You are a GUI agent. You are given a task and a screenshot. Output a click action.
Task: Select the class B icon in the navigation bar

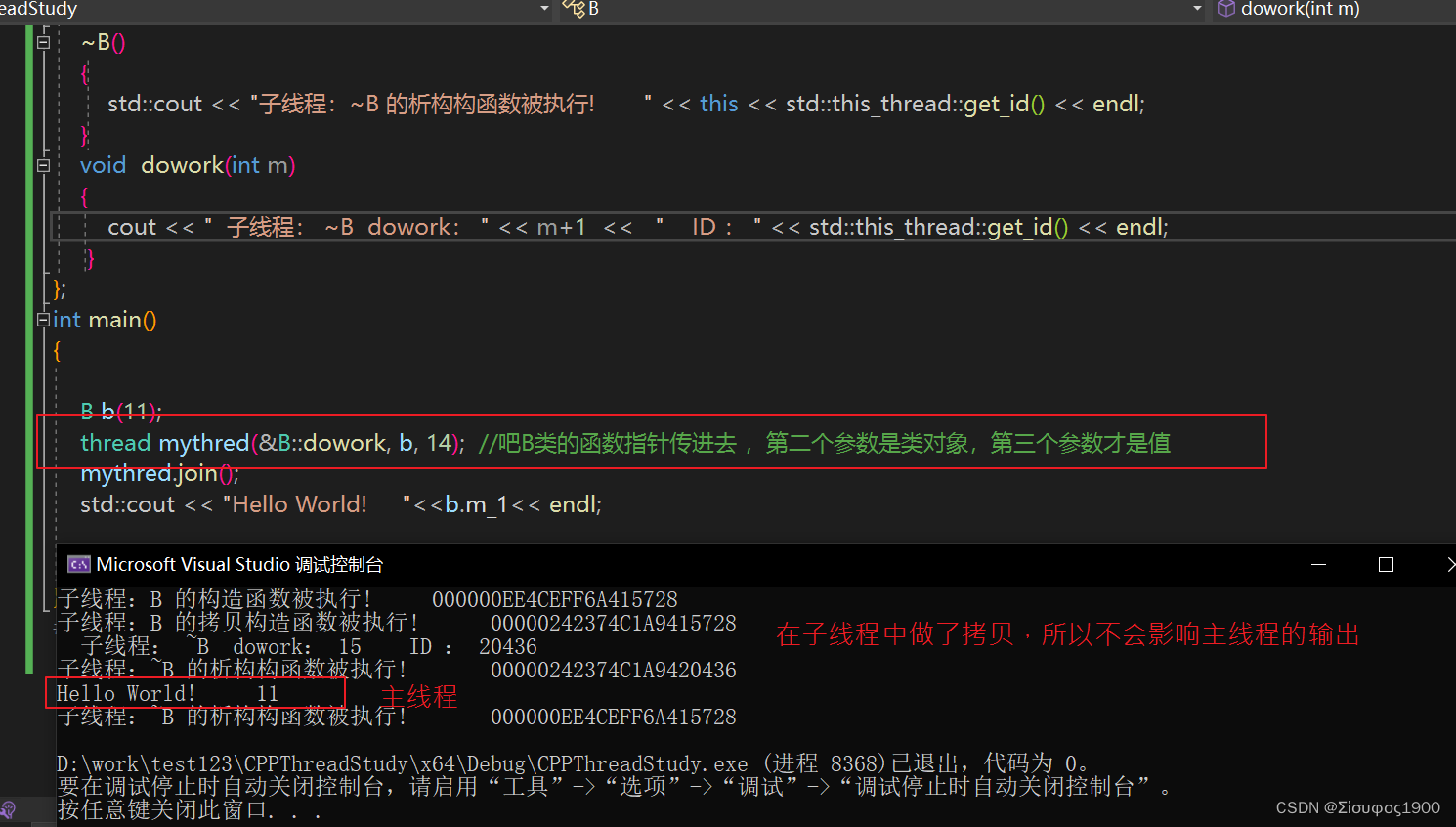click(x=573, y=10)
